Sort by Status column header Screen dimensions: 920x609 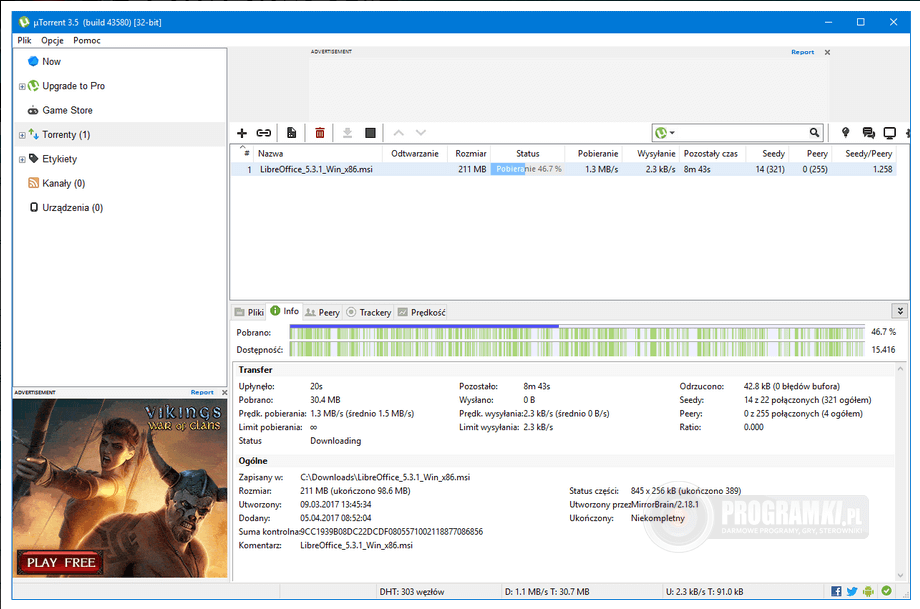527,154
